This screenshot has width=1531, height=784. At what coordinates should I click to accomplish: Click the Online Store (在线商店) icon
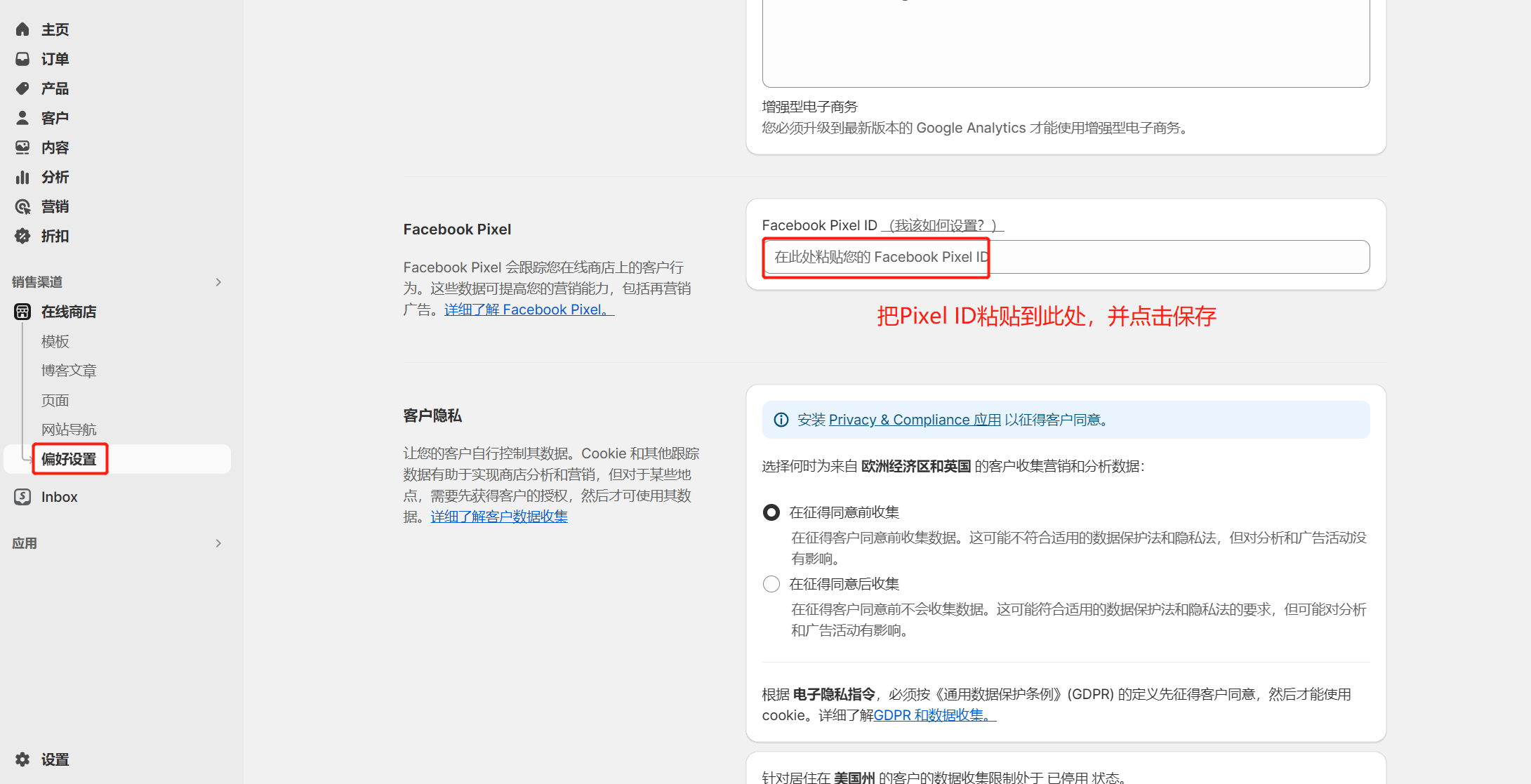(x=22, y=312)
